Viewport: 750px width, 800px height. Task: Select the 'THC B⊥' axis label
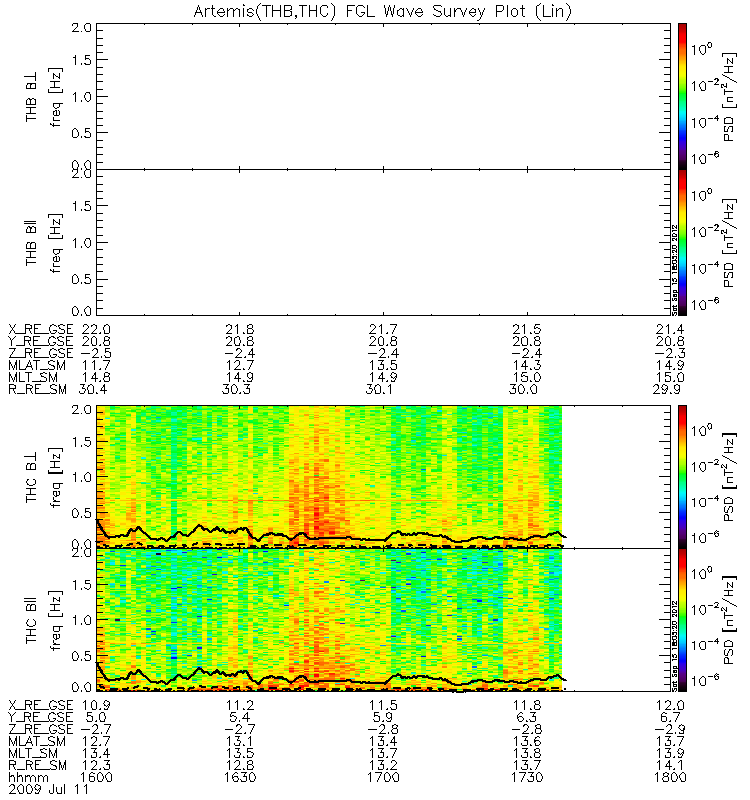(x=32, y=477)
